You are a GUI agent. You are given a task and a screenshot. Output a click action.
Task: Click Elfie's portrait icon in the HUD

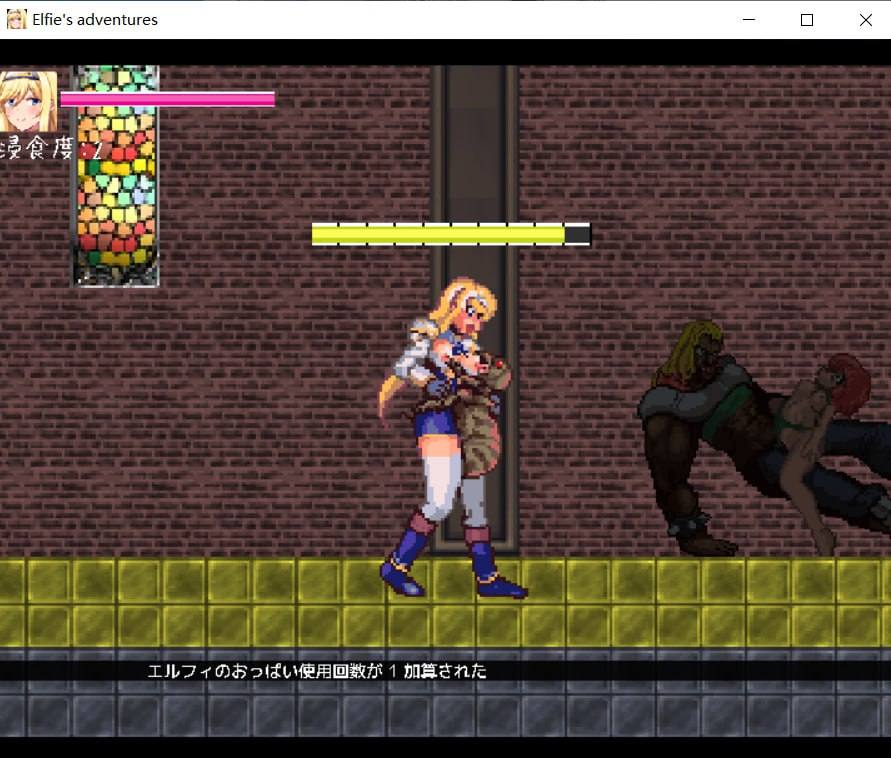pyautogui.click(x=26, y=100)
